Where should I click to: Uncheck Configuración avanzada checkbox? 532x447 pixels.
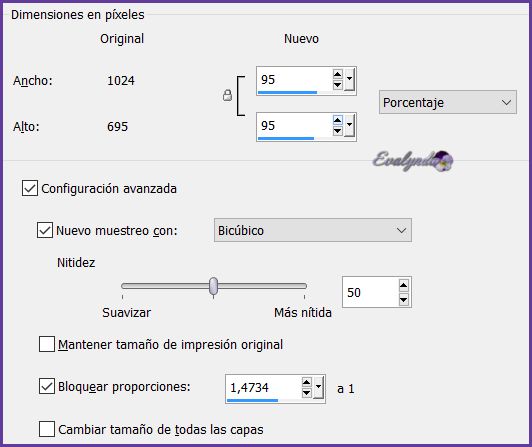point(30,188)
